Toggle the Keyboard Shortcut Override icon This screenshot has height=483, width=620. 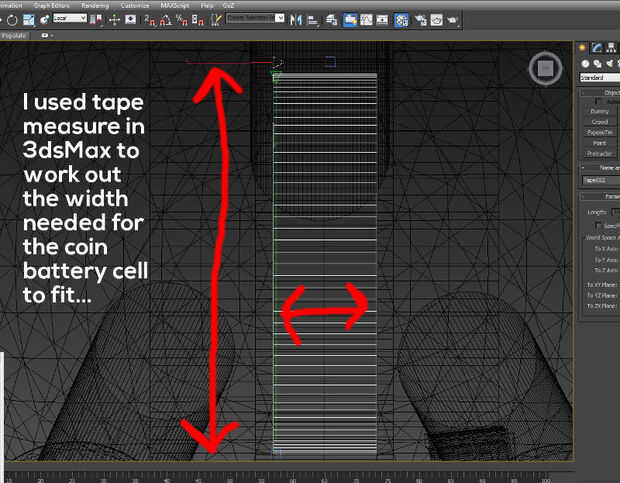pyautogui.click(x=130, y=19)
